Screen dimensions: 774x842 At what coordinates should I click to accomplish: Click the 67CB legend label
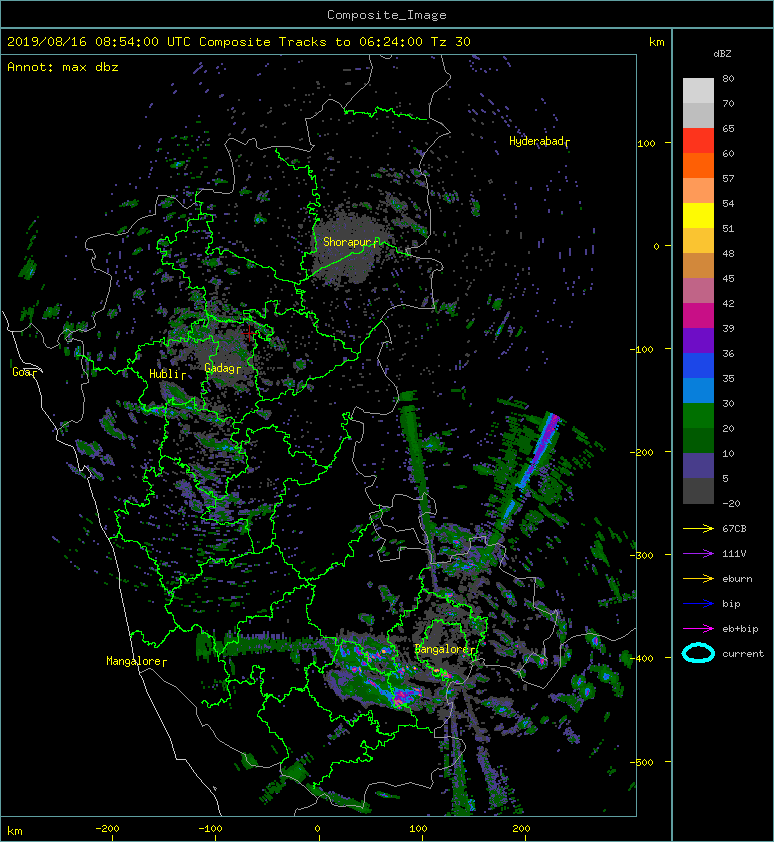point(734,529)
